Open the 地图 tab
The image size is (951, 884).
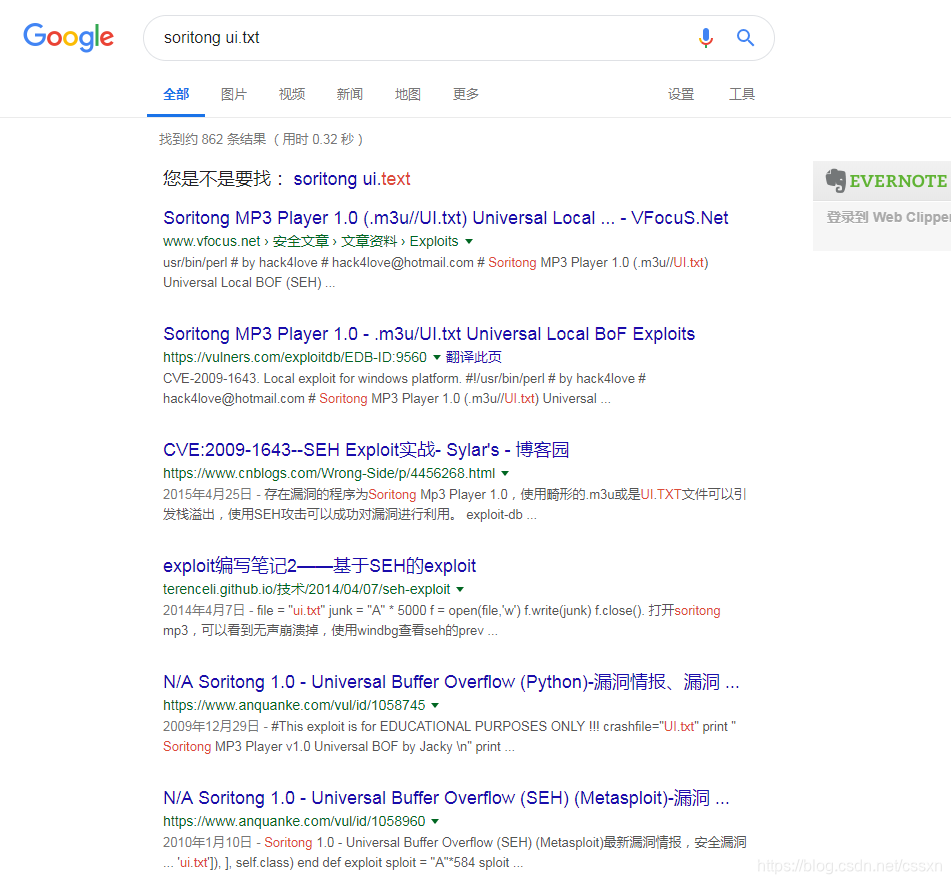click(408, 94)
